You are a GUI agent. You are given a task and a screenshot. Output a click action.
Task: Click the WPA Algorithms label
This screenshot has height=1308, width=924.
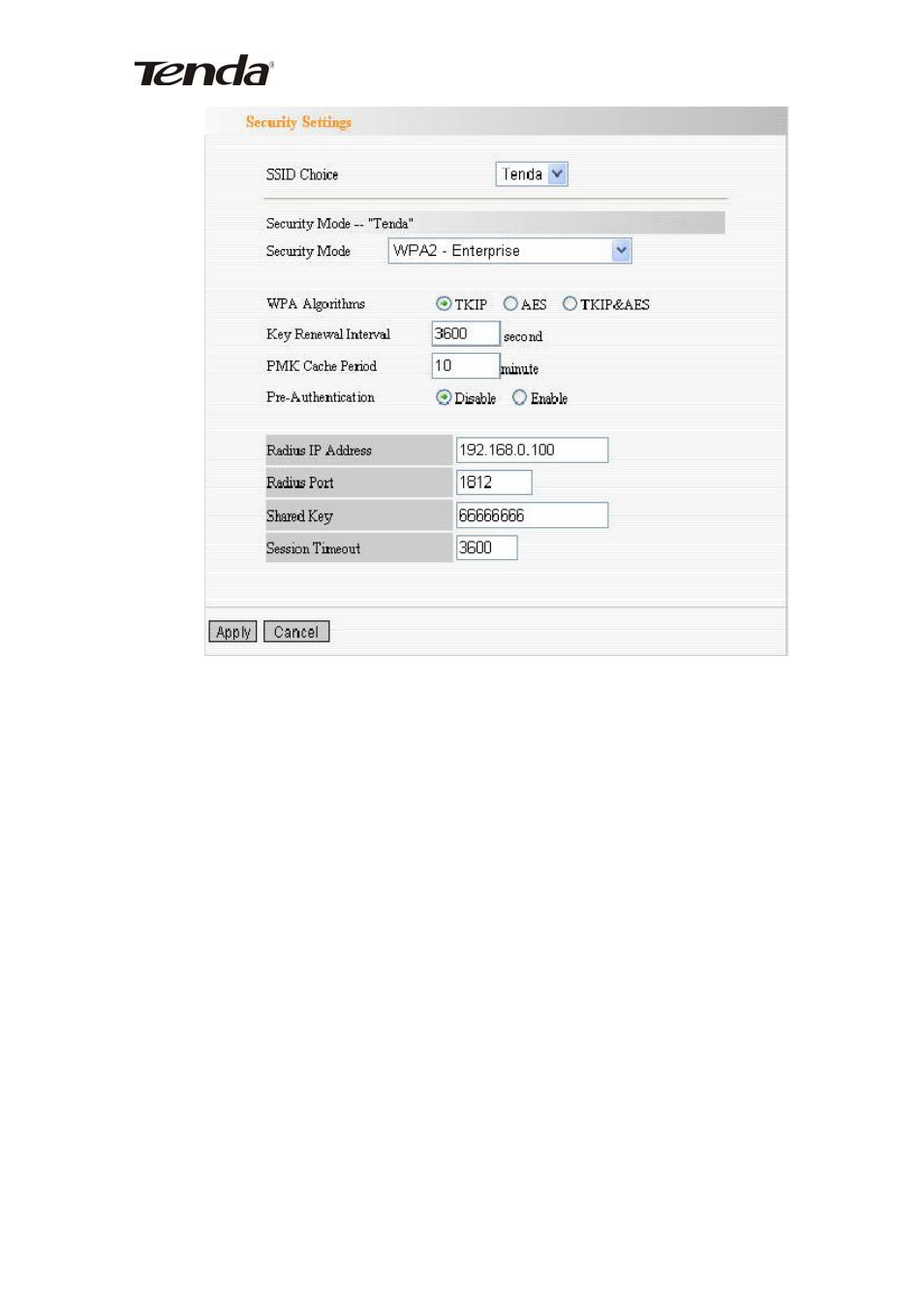coord(316,303)
